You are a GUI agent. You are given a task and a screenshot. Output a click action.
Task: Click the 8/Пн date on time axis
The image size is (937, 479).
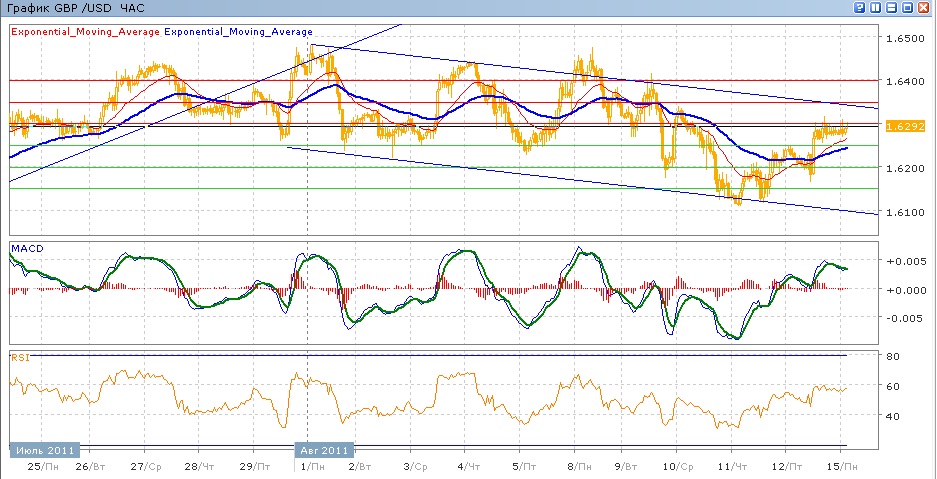(577, 467)
